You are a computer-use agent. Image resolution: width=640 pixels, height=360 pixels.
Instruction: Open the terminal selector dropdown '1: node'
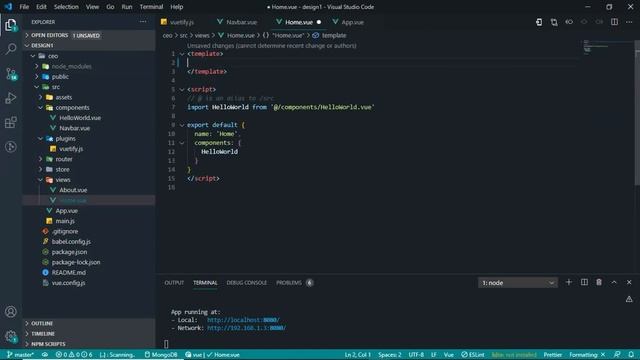[518, 282]
